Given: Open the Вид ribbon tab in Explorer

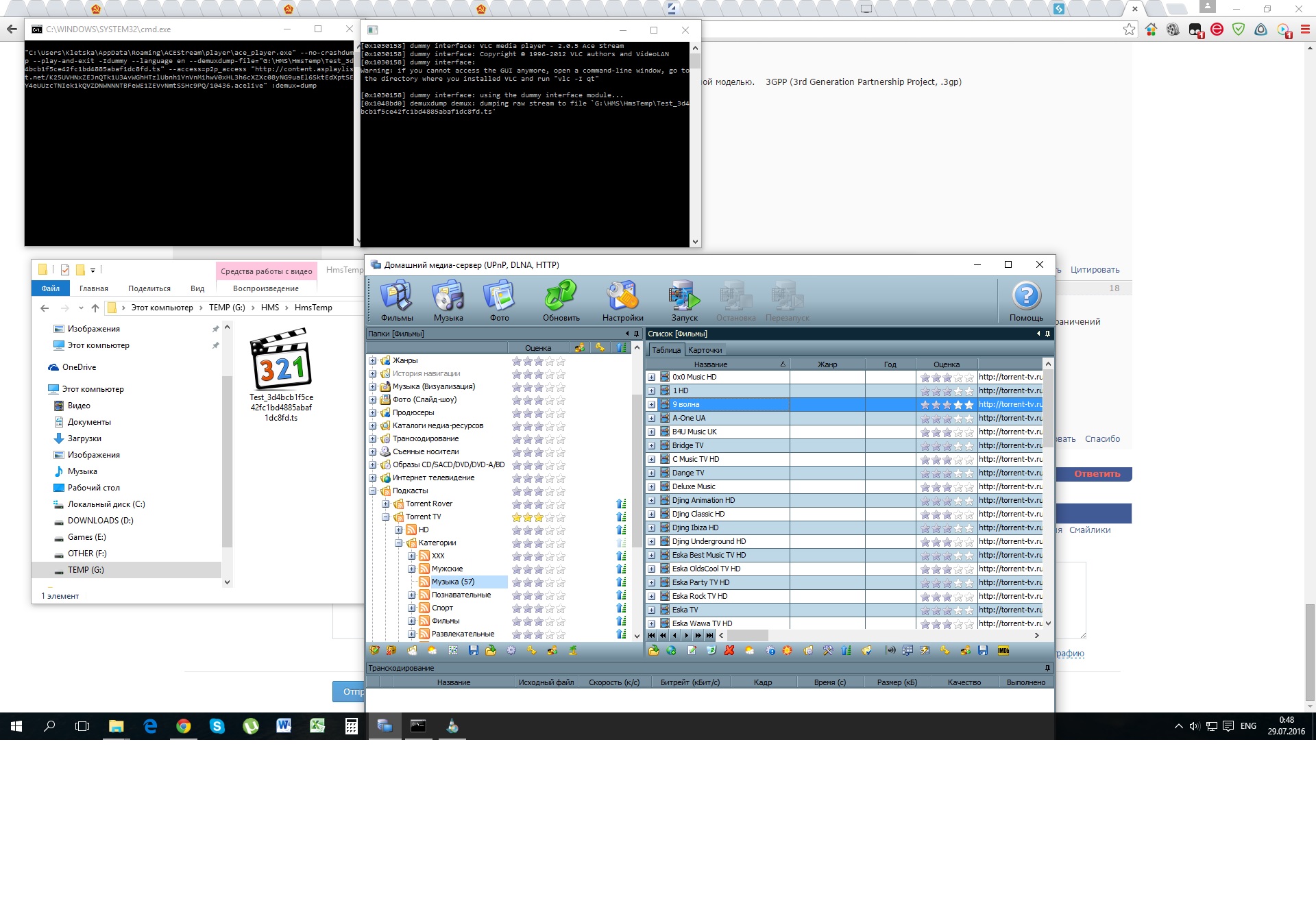Looking at the screenshot, I should [x=197, y=288].
